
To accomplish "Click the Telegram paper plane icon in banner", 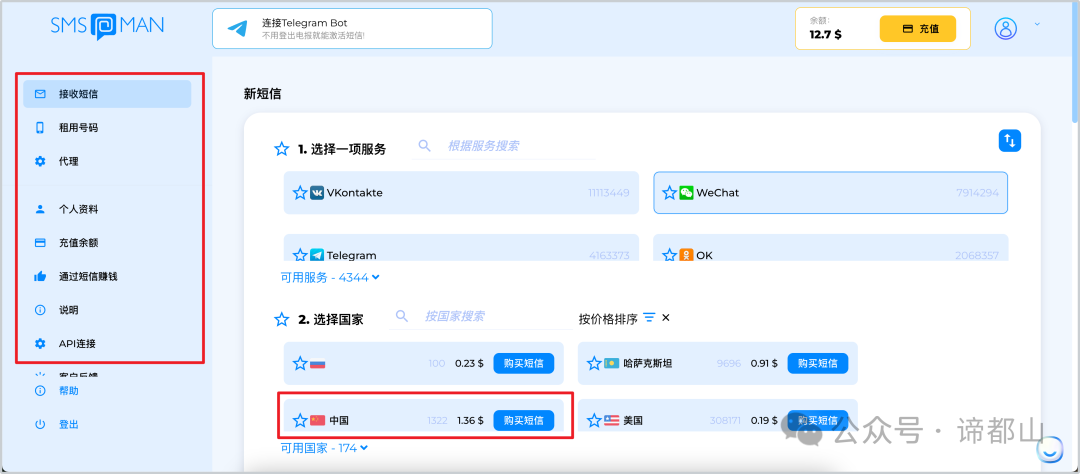I will click(237, 29).
